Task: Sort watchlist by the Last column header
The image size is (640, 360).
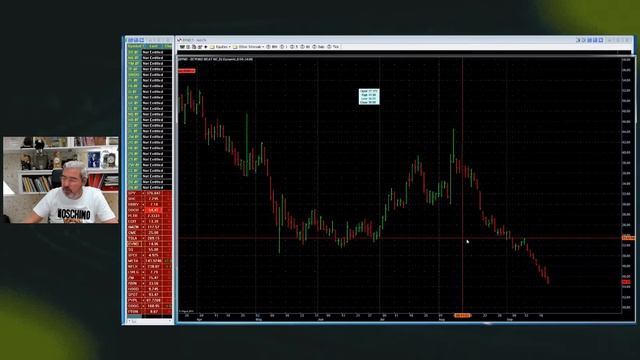Action: click(x=153, y=47)
